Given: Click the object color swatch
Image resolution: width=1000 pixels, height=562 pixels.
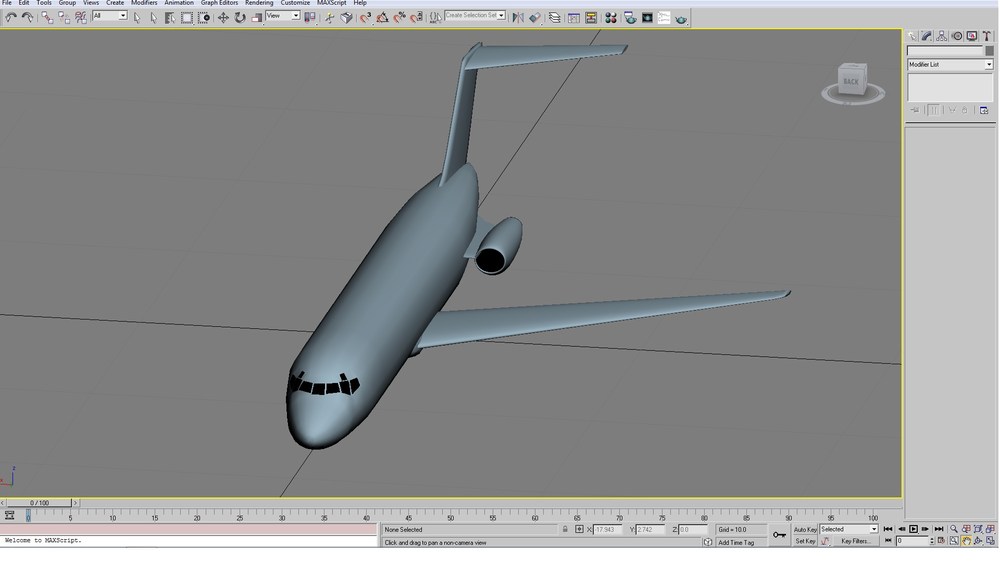Looking at the screenshot, I should 989,51.
